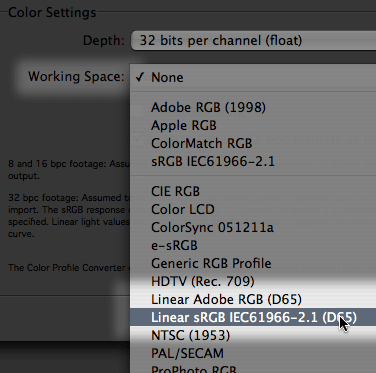Choose Adobe RGB (1998) working space

pyautogui.click(x=253, y=107)
